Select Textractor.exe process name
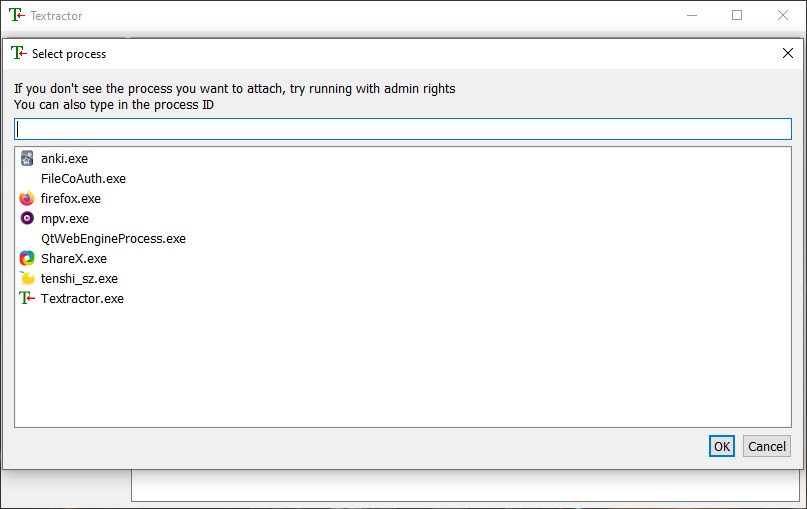Screen dimensions: 807x509 pyautogui.click(x=82, y=299)
